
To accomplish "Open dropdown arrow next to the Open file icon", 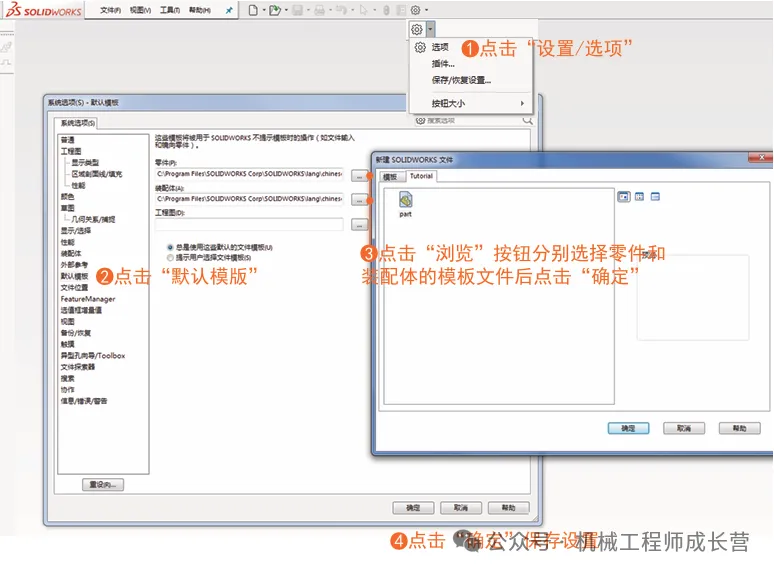I will point(286,10).
